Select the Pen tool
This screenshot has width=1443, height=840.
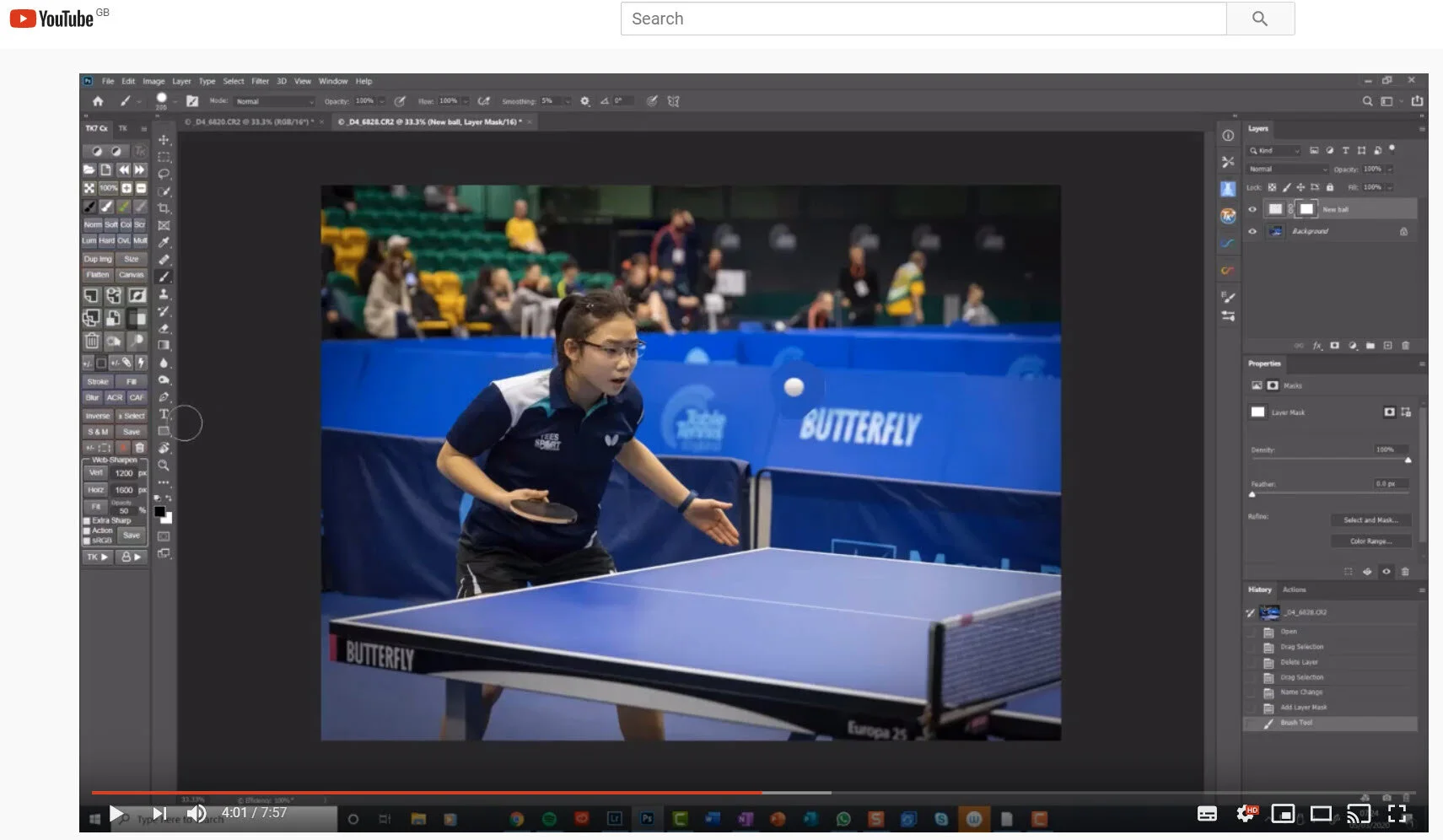coord(164,396)
